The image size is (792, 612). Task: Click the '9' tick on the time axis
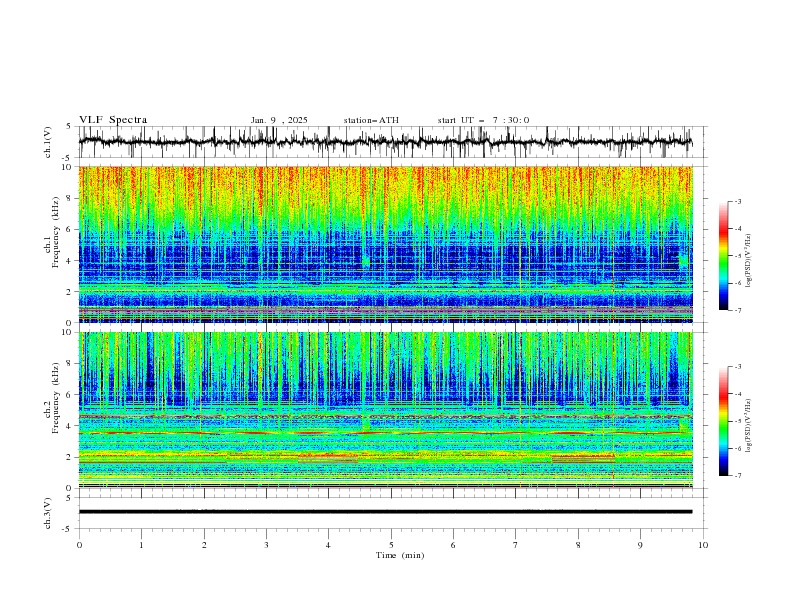coord(640,545)
